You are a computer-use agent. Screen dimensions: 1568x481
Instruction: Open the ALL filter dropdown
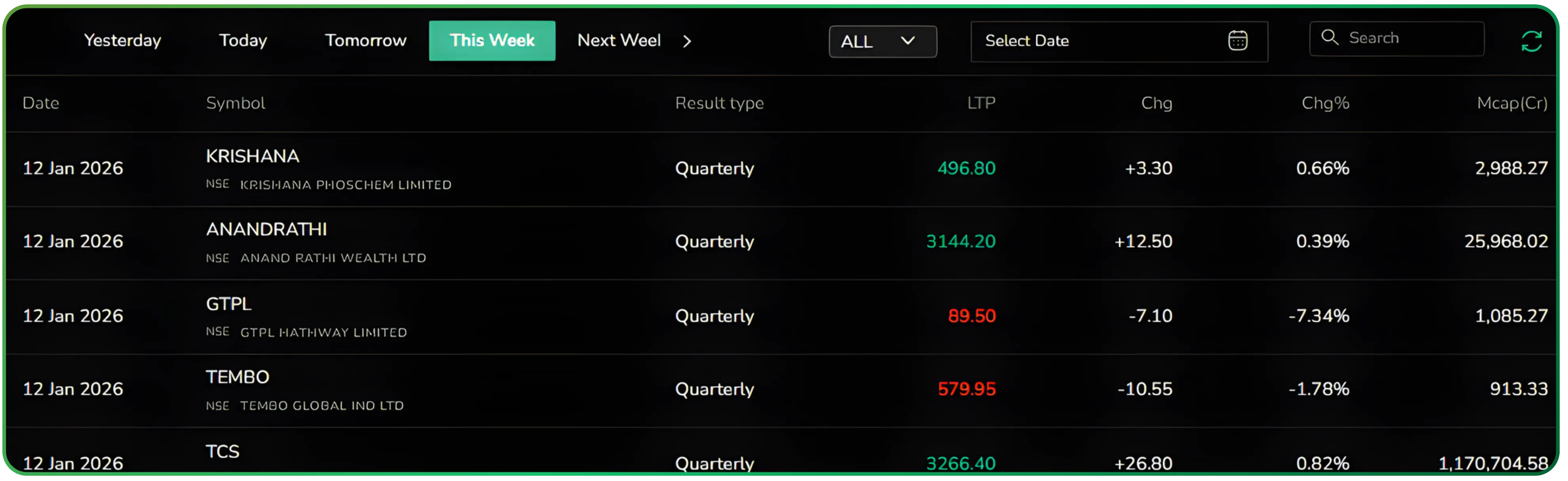[882, 41]
